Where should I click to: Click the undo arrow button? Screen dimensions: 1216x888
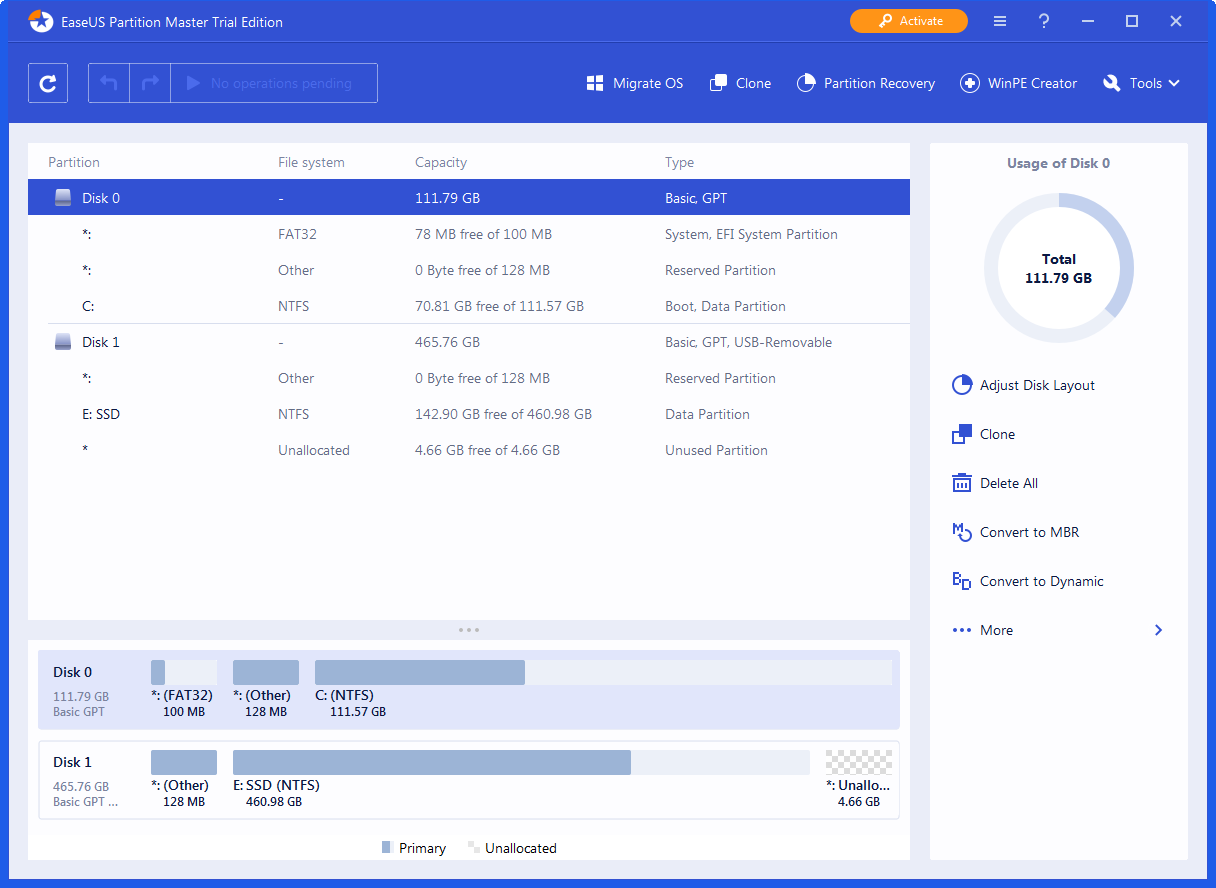[x=109, y=83]
